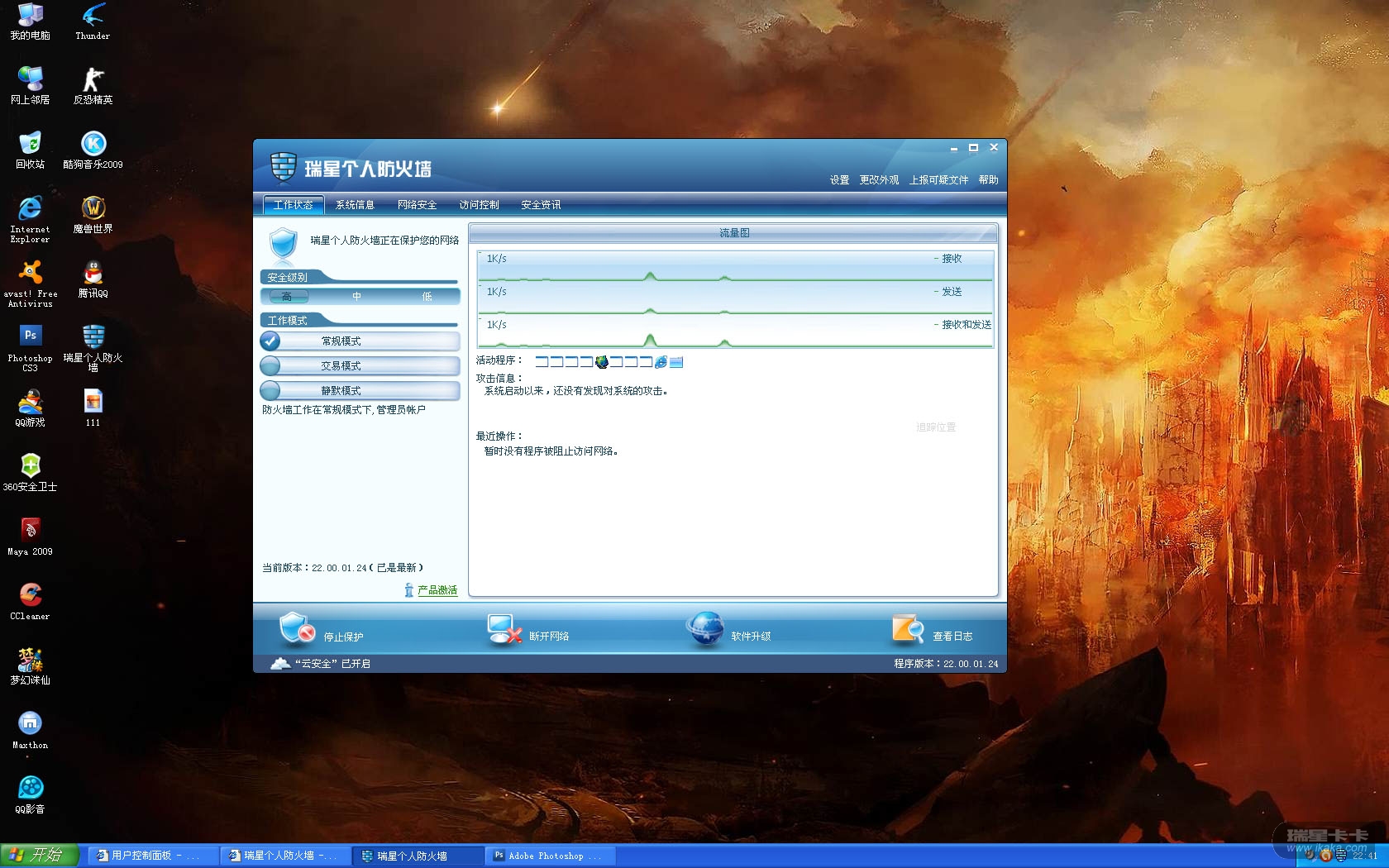Open 我的电脑 desktop icon
The height and width of the screenshot is (868, 1389).
click(30, 21)
